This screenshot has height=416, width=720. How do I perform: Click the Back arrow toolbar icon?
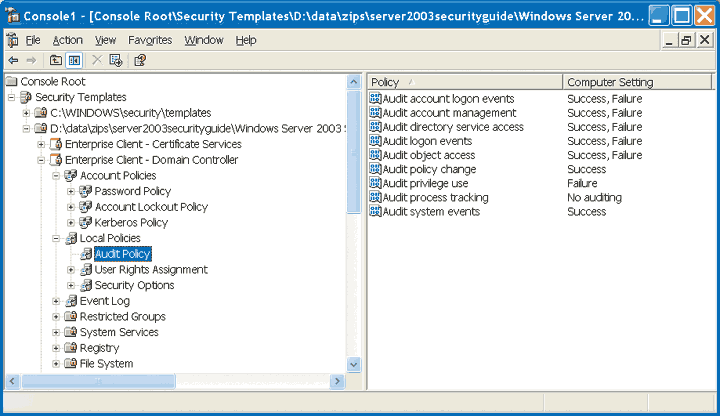click(x=13, y=60)
